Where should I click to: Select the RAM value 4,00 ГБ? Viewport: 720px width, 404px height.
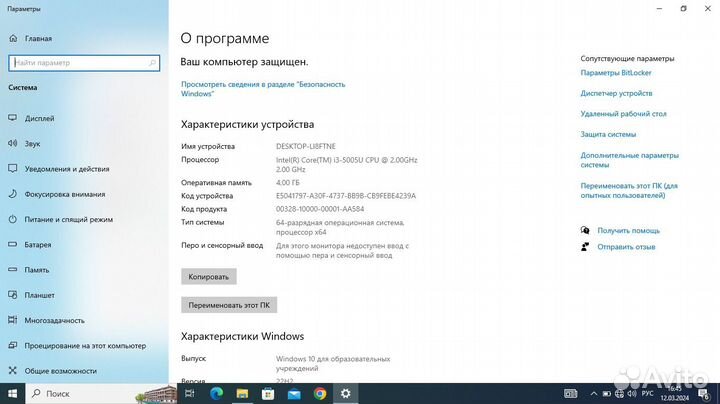coord(287,183)
